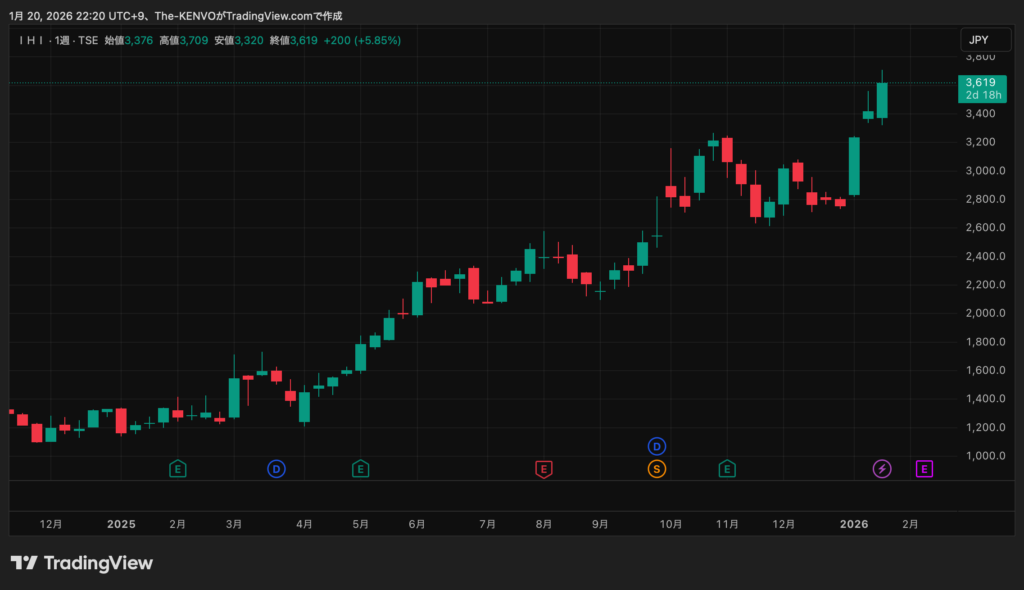Click the TradingView logo at bottom left

click(82, 563)
